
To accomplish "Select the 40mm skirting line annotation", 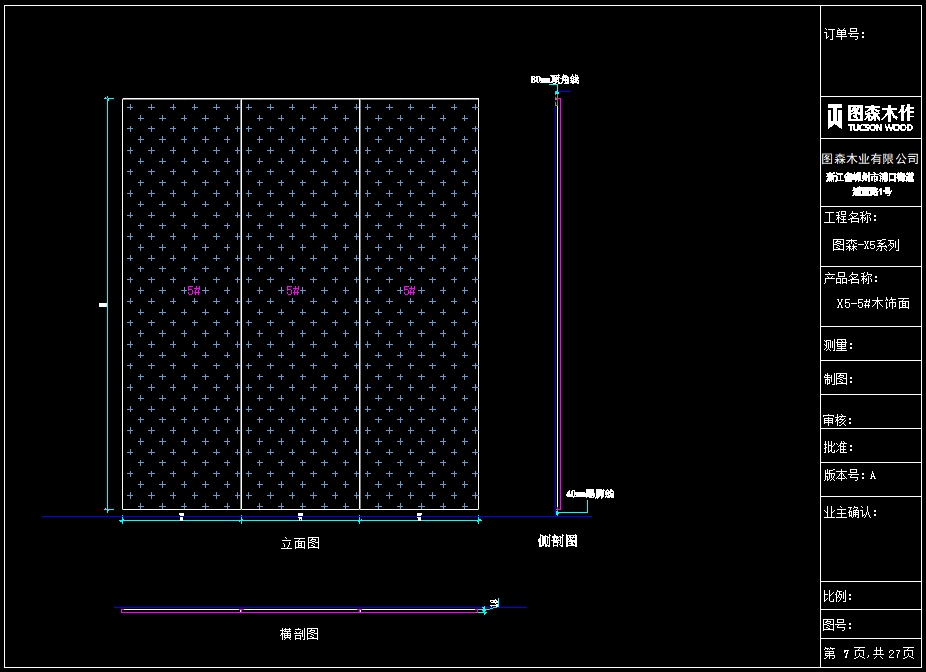I will coord(589,494).
